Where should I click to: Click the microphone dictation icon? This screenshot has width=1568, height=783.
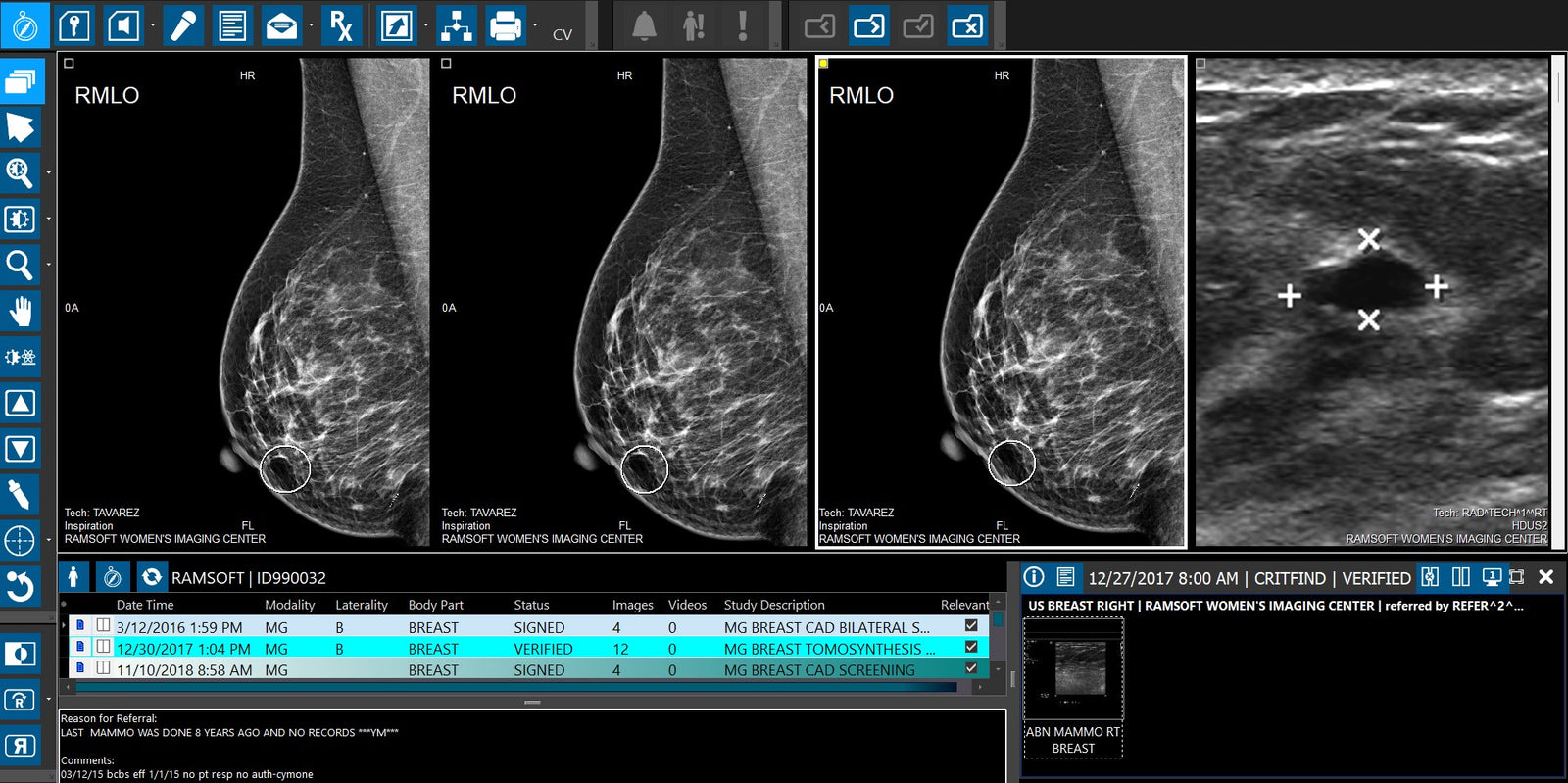pos(183,25)
